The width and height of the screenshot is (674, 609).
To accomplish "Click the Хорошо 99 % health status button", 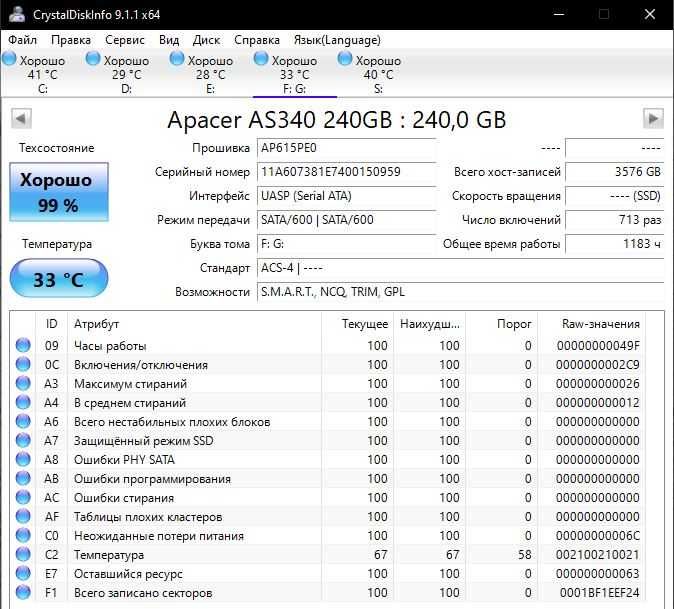I will pyautogui.click(x=59, y=192).
